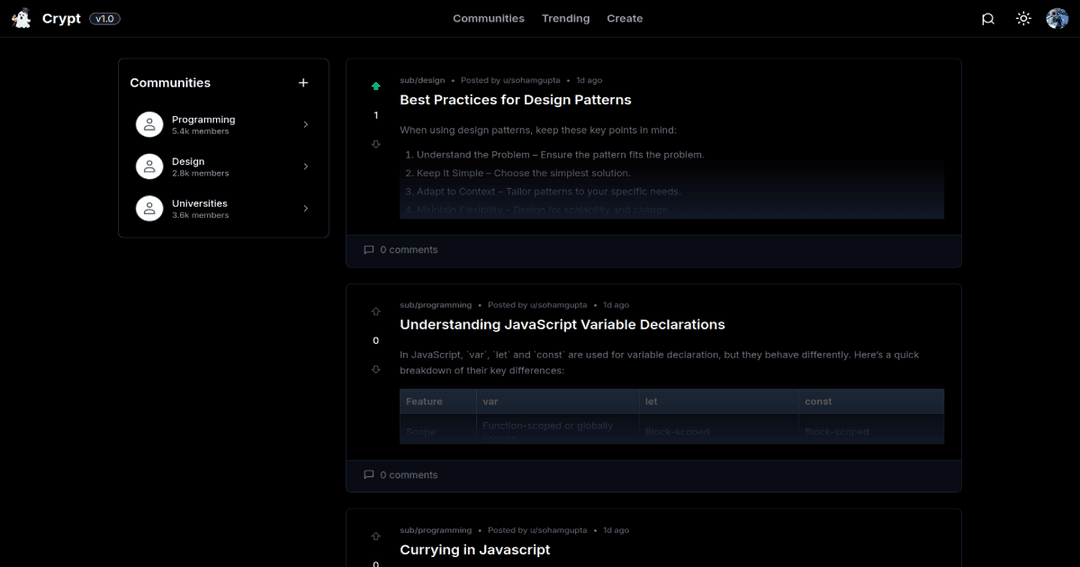The height and width of the screenshot is (567, 1080).
Task: Downvote the JavaScript Variable Declarations post
Action: coord(376,369)
